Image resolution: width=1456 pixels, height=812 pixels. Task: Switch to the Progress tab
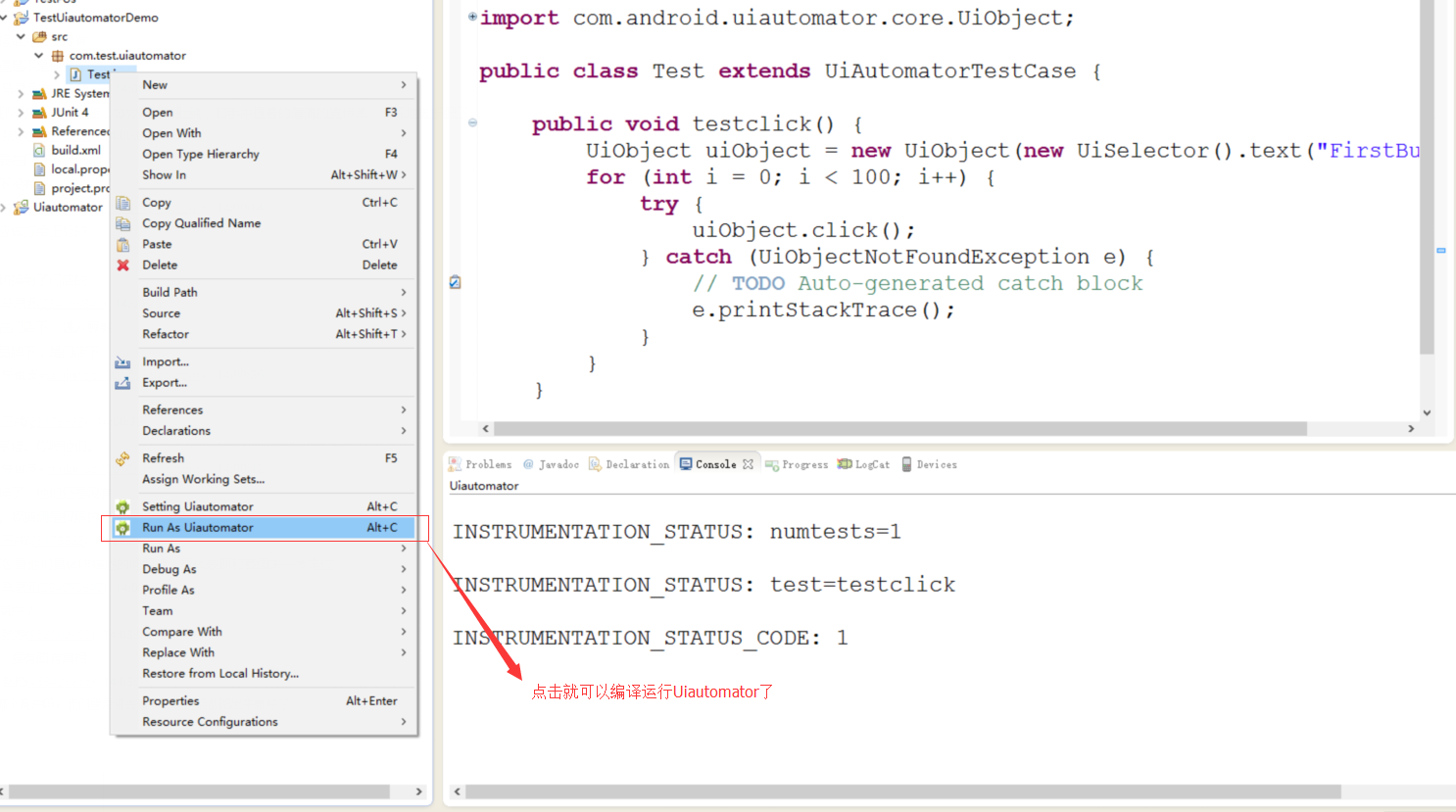point(796,464)
